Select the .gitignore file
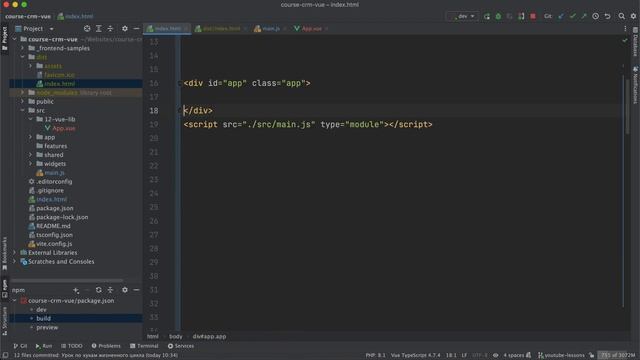This screenshot has width=640, height=360. click(50, 191)
